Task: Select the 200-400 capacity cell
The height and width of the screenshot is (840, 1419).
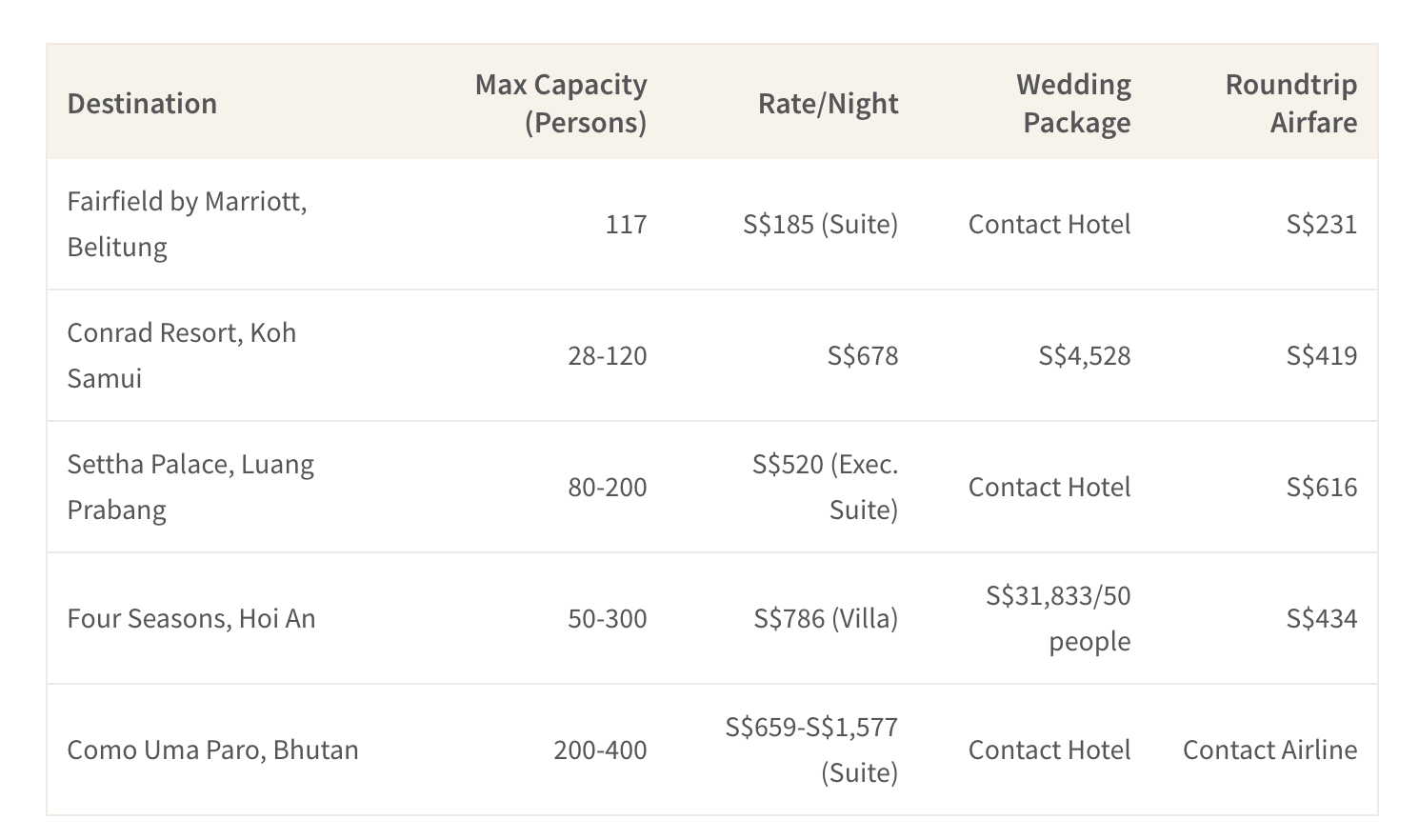Action: (x=600, y=750)
